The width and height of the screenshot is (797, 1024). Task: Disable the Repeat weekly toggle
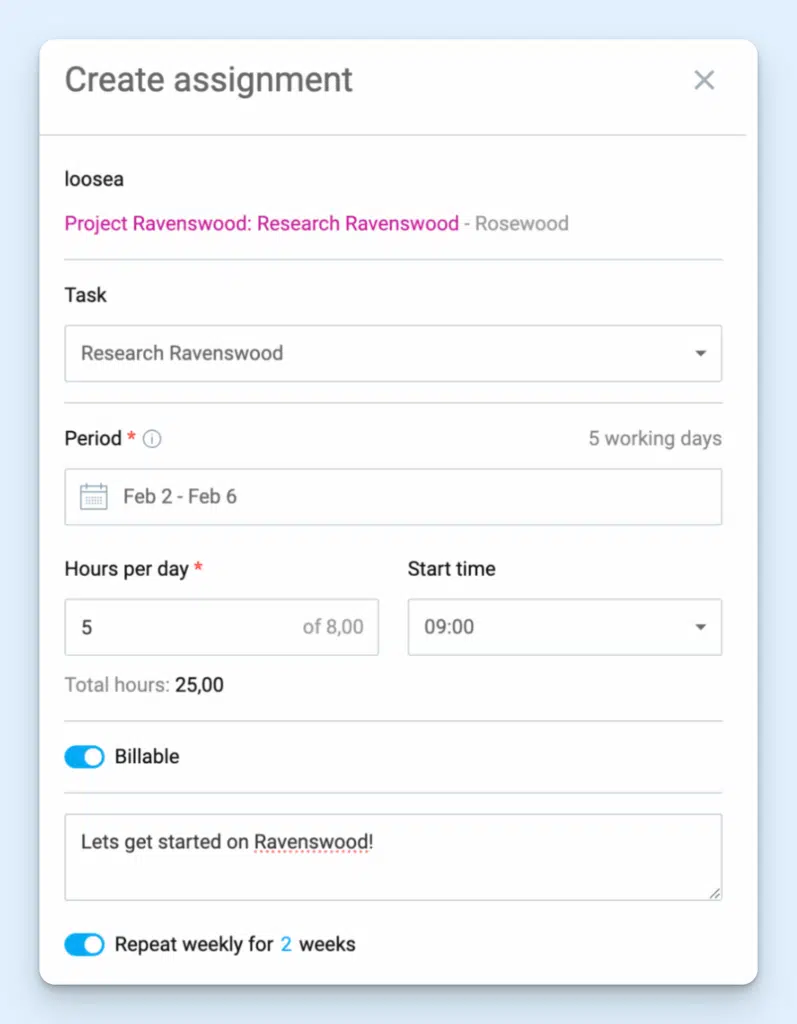[x=85, y=944]
